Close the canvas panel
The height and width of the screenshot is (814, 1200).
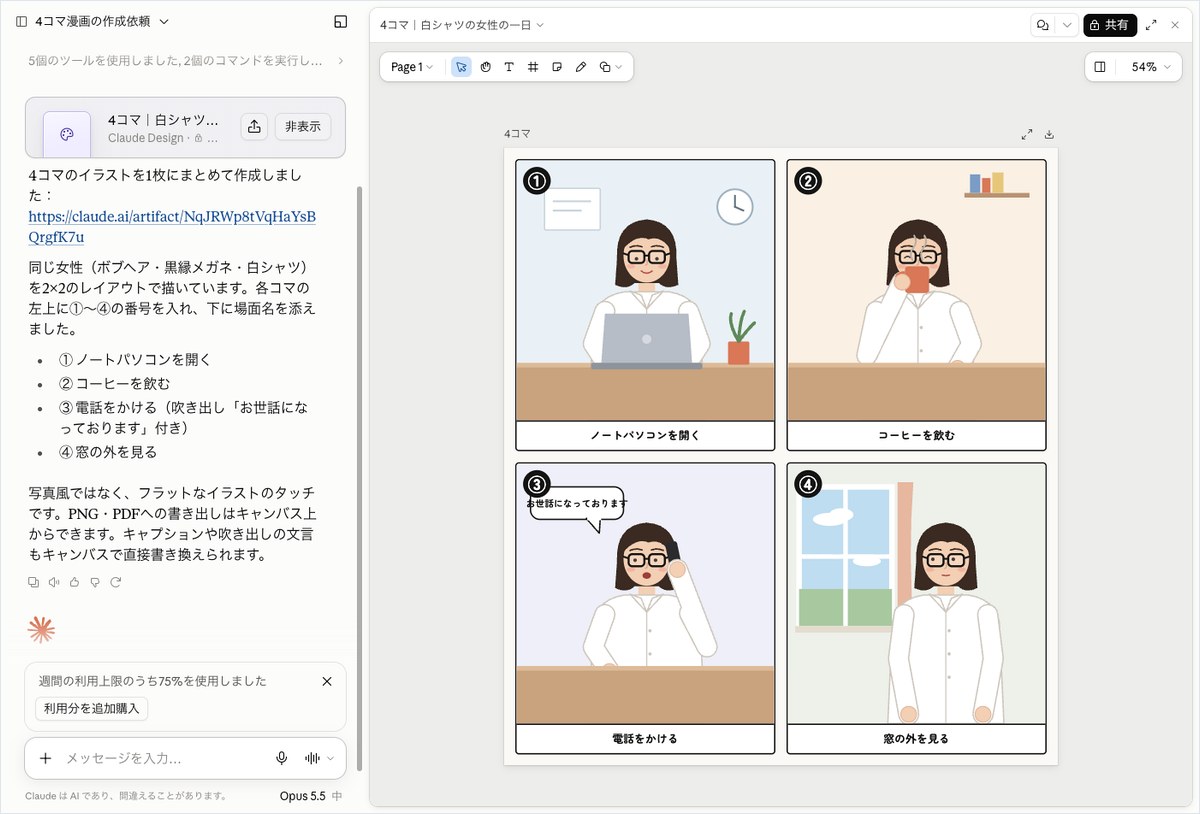(x=1175, y=25)
